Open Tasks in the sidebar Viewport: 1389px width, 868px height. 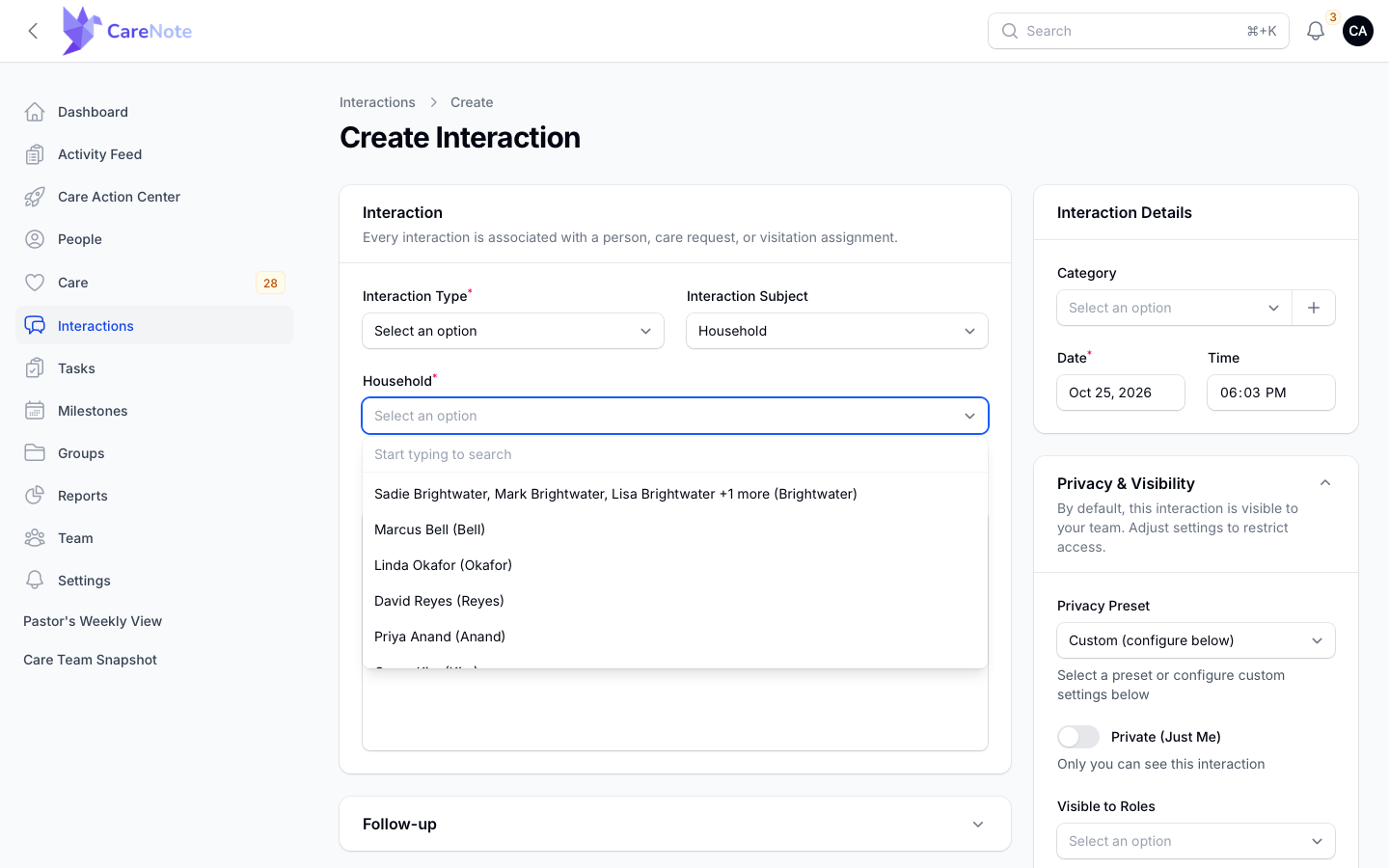point(154,368)
